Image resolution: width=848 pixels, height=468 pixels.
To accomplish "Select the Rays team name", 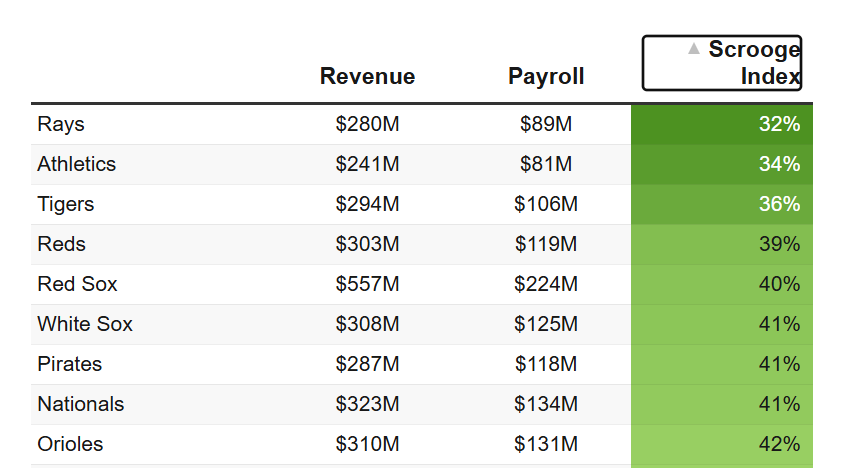I will [x=61, y=124].
